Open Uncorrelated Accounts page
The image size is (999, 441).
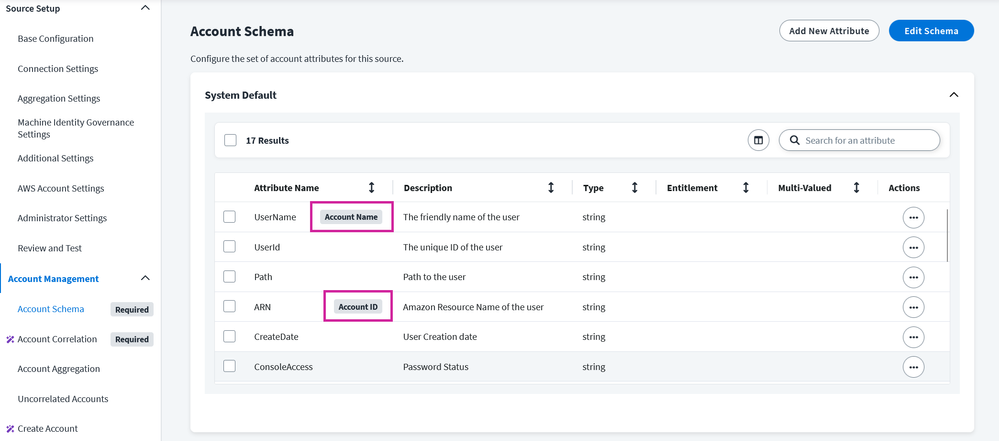[x=63, y=399]
